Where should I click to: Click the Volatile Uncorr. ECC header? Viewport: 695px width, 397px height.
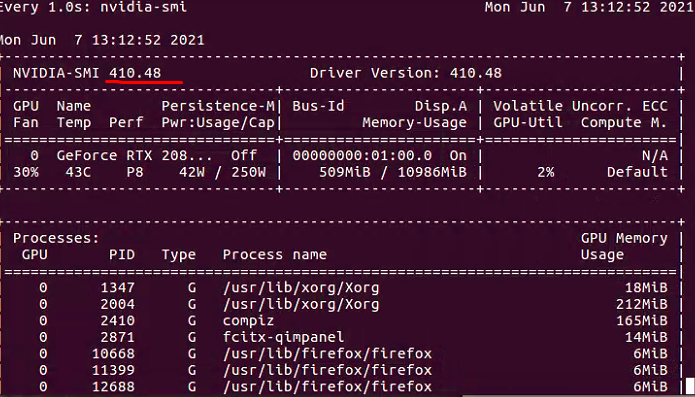tap(581, 106)
